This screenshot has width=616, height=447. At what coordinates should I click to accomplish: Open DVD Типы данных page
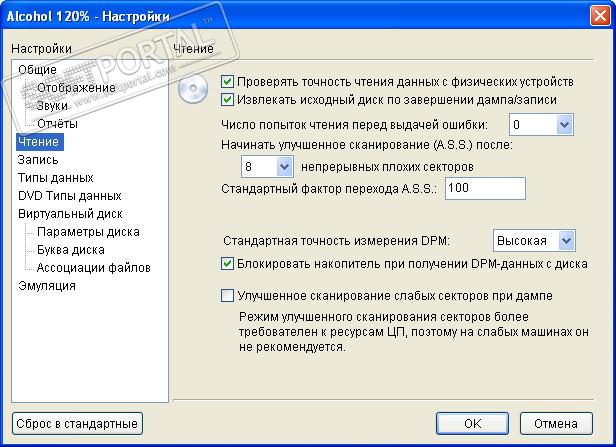[70, 196]
